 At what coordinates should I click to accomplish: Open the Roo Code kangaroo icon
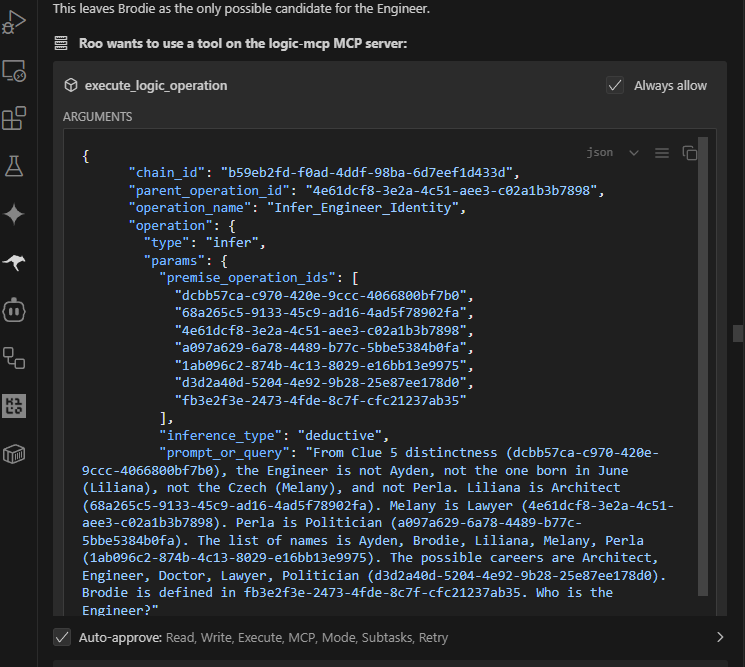coord(14,262)
